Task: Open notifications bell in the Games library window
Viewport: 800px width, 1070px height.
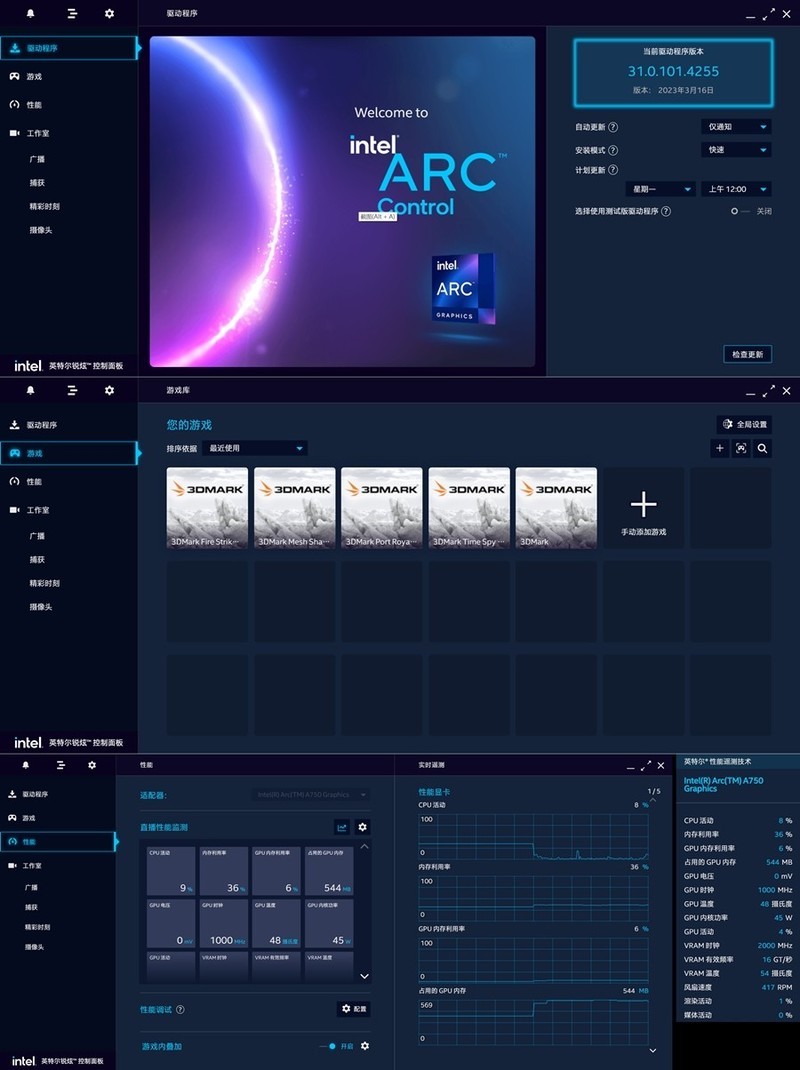Action: (x=30, y=390)
